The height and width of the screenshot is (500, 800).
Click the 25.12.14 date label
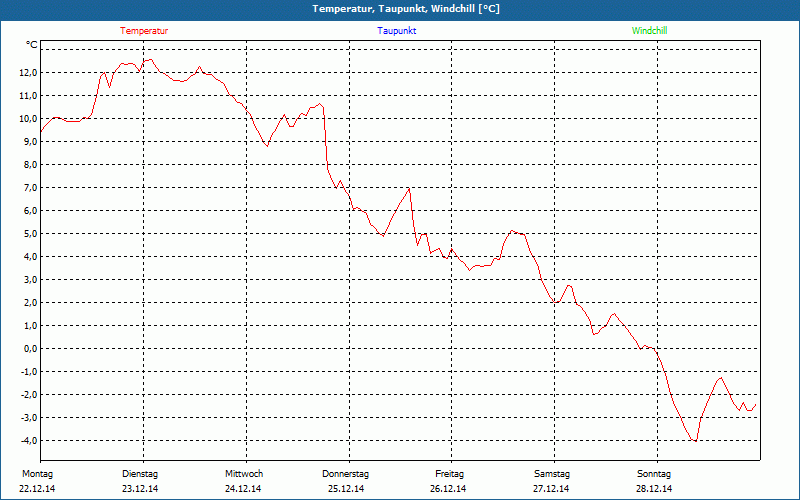coord(346,489)
